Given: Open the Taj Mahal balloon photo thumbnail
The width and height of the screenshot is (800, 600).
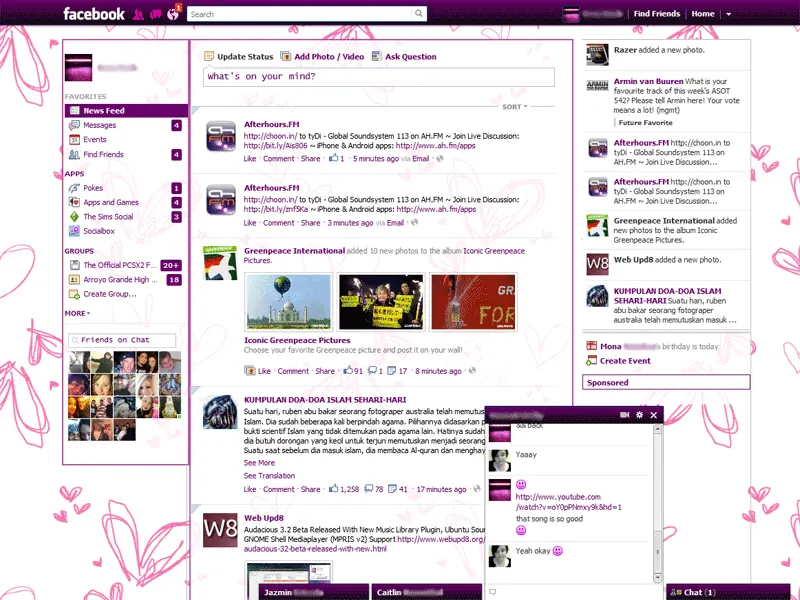Looking at the screenshot, I should [288, 302].
